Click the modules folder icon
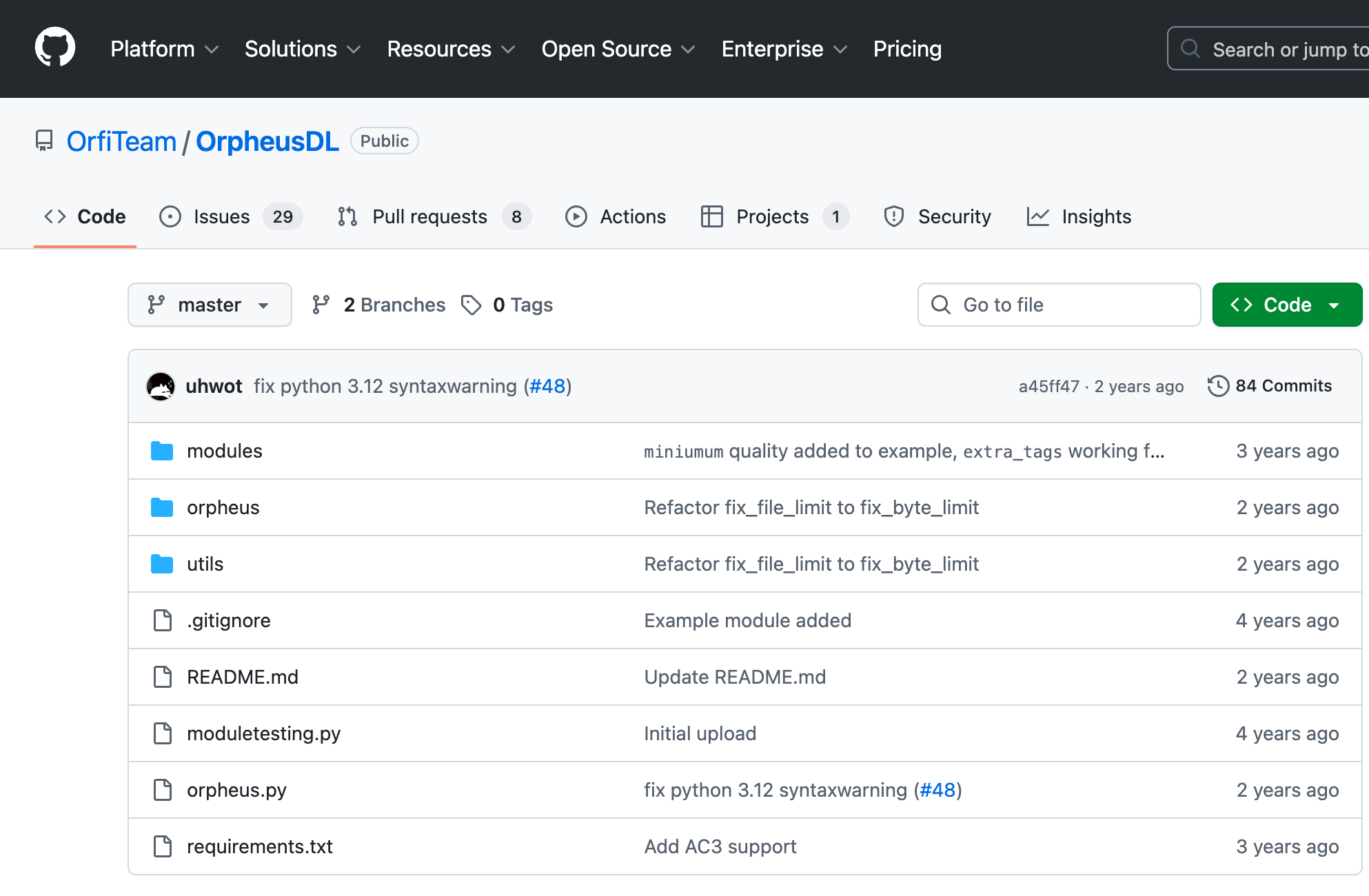 (162, 451)
